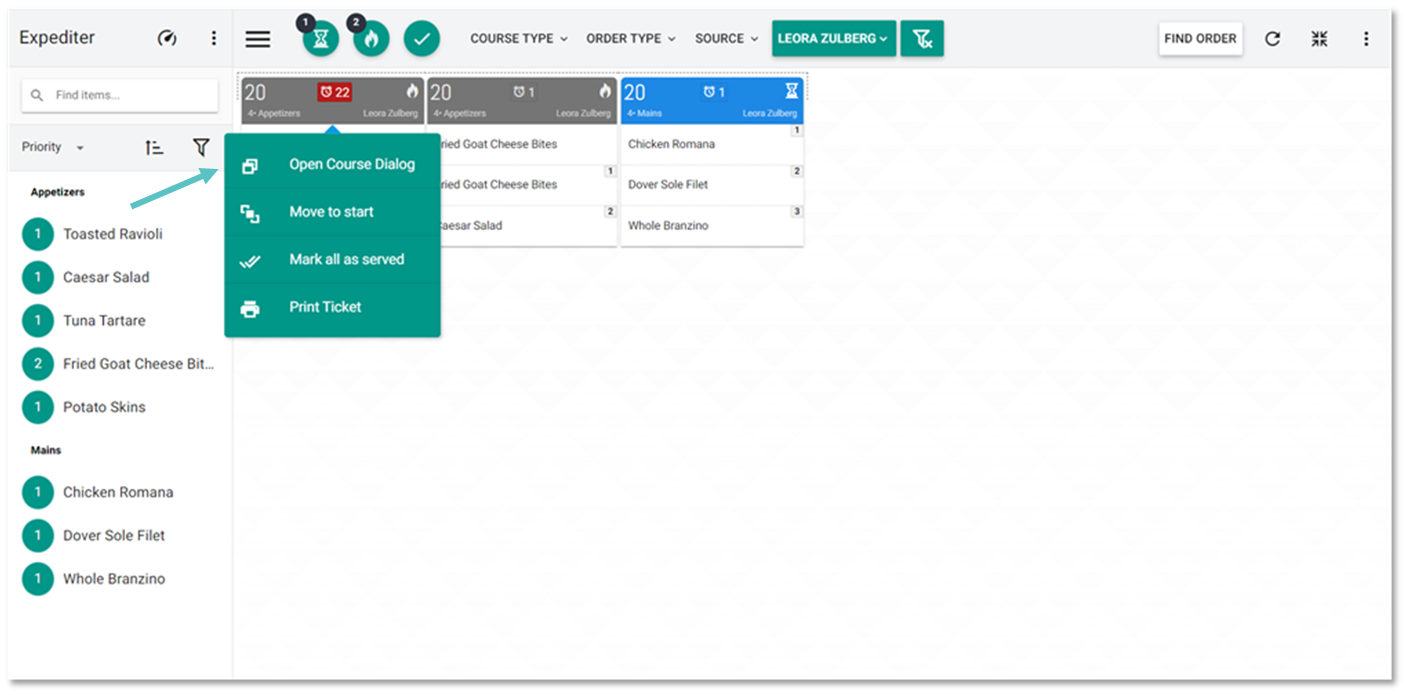
Task: Expand the Order Type dropdown
Action: click(631, 39)
